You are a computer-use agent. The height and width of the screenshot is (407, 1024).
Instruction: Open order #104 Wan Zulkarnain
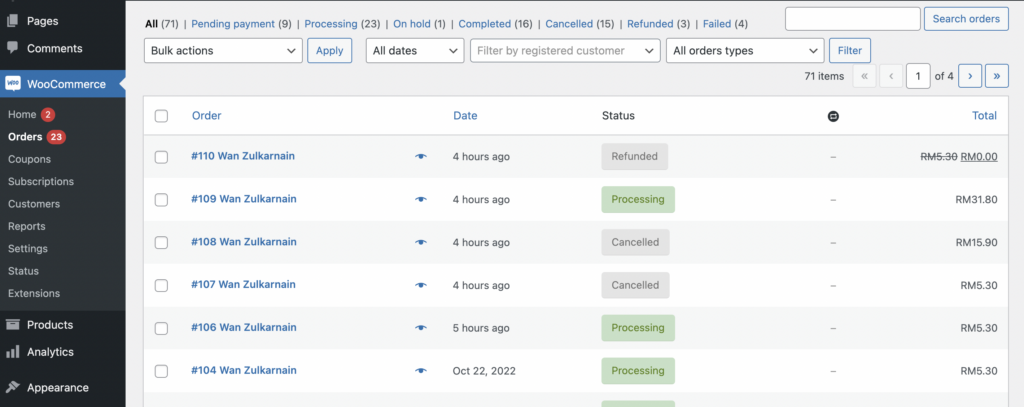[244, 370]
